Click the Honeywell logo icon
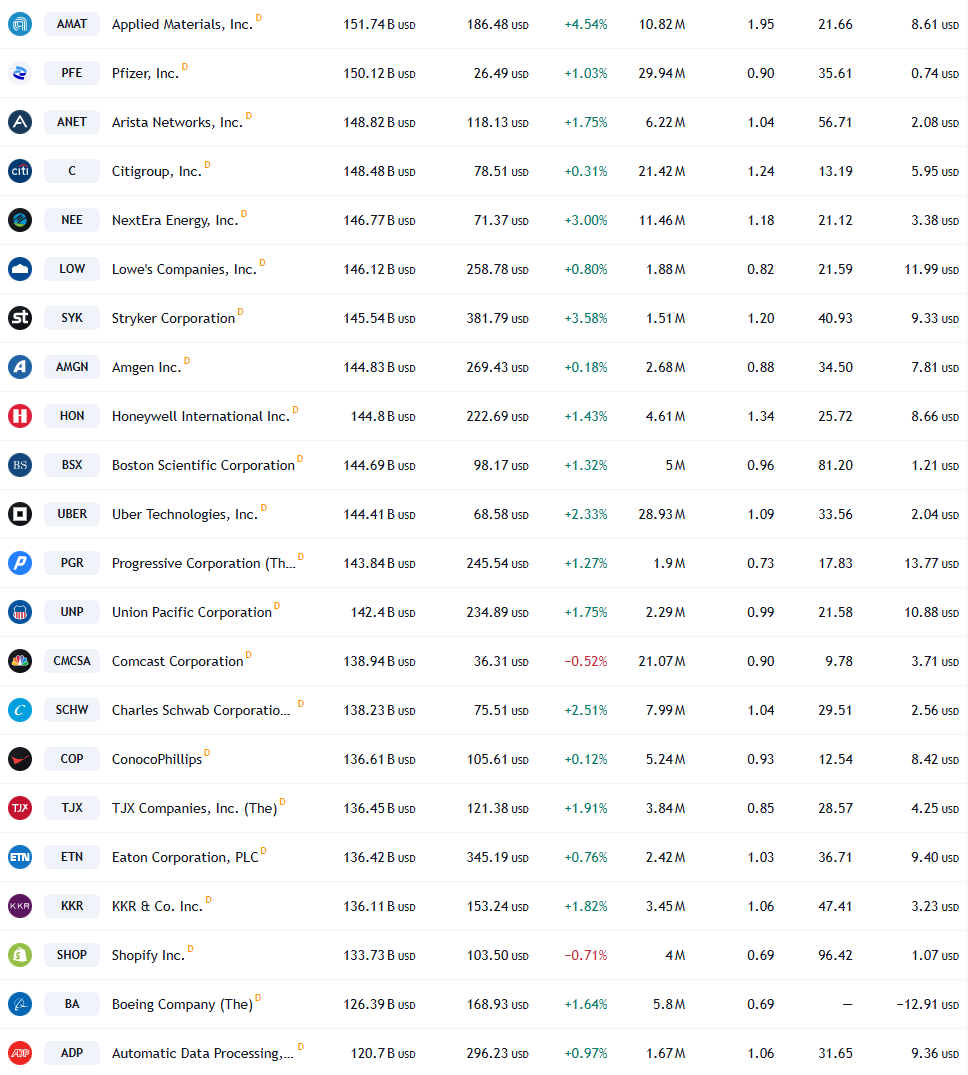 20,416
